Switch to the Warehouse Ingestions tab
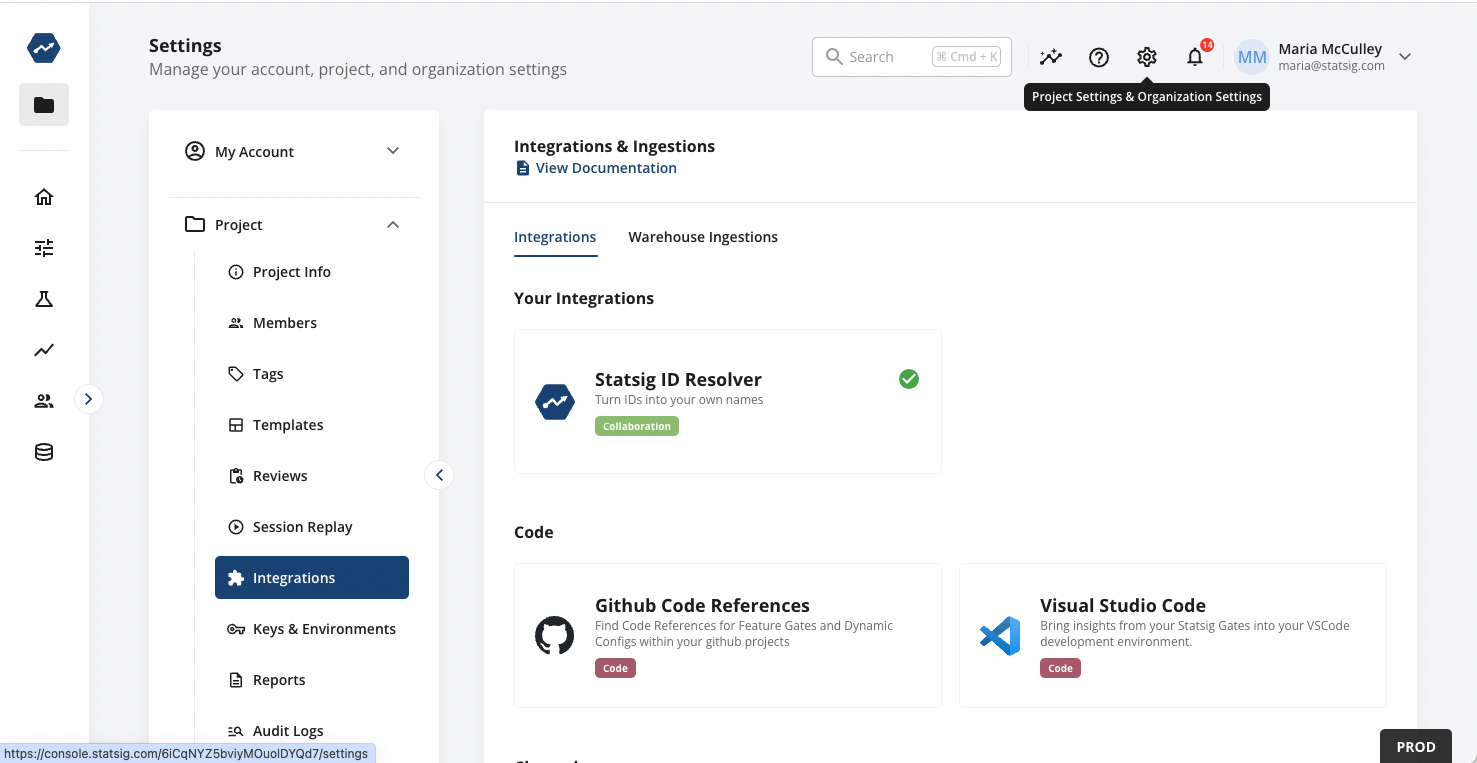The width and height of the screenshot is (1477, 763). click(x=703, y=237)
